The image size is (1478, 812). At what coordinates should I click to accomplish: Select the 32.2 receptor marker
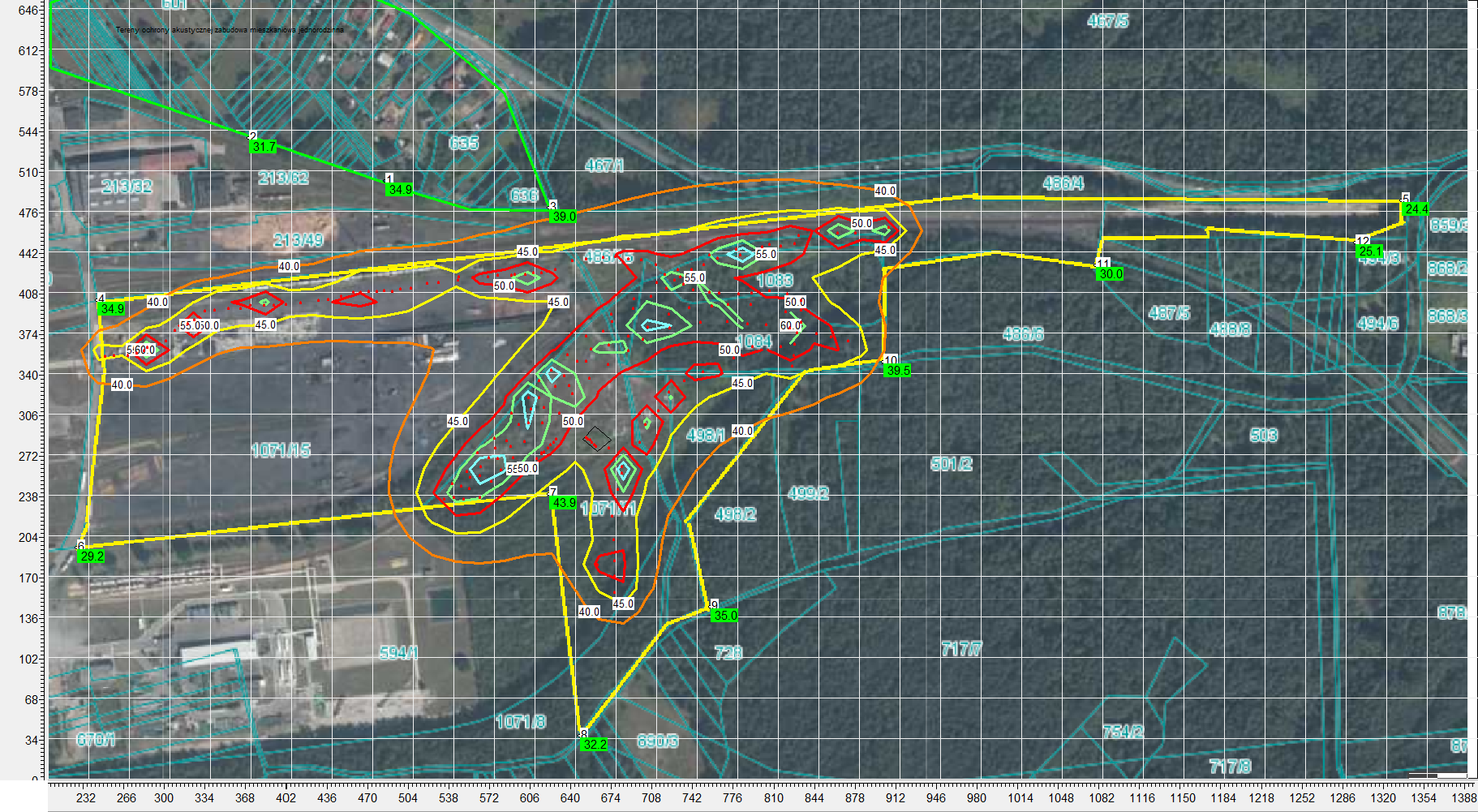594,745
